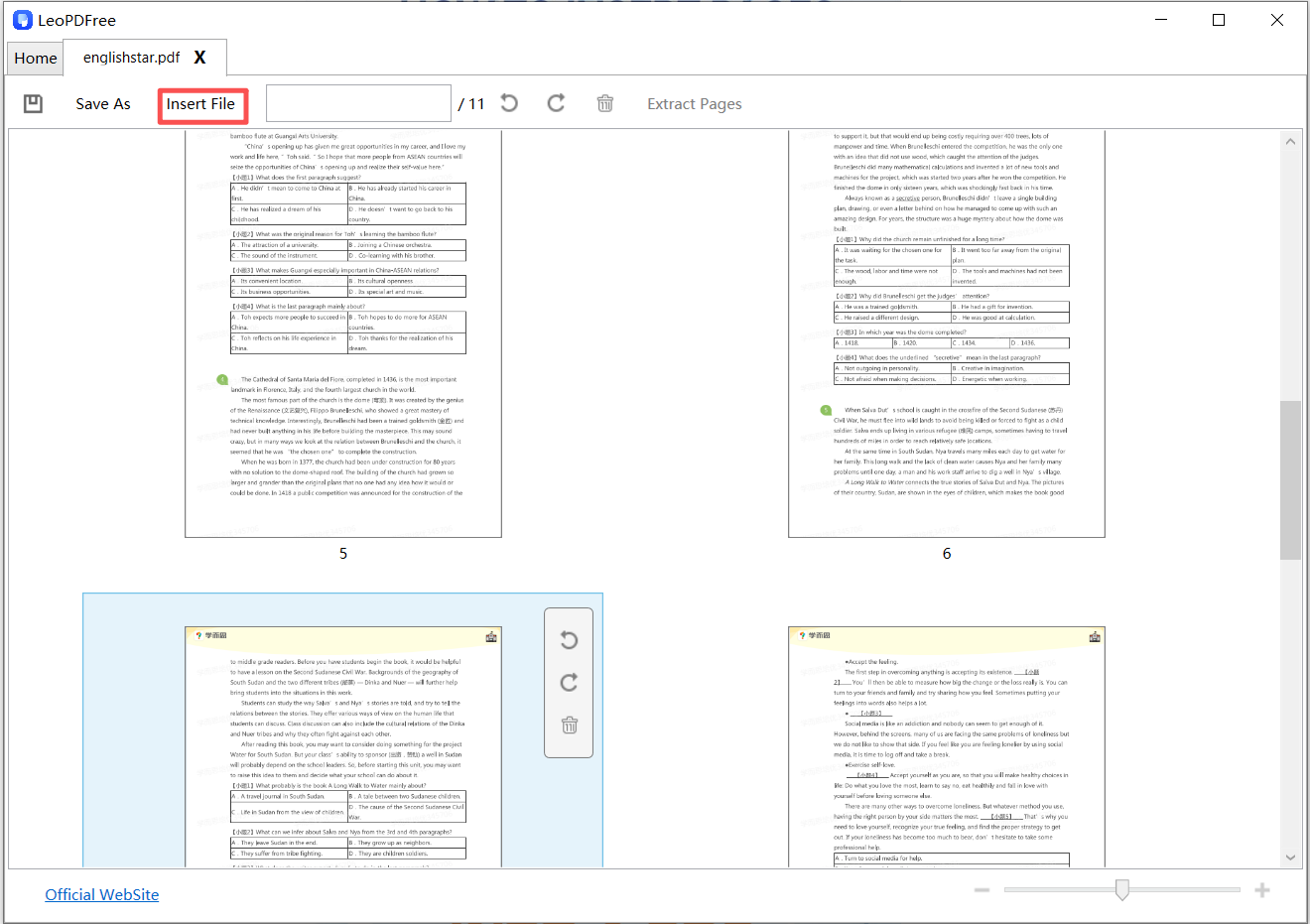The height and width of the screenshot is (924, 1310).
Task: Rotate pages left using the toolbar arrow icon
Action: pos(508,103)
